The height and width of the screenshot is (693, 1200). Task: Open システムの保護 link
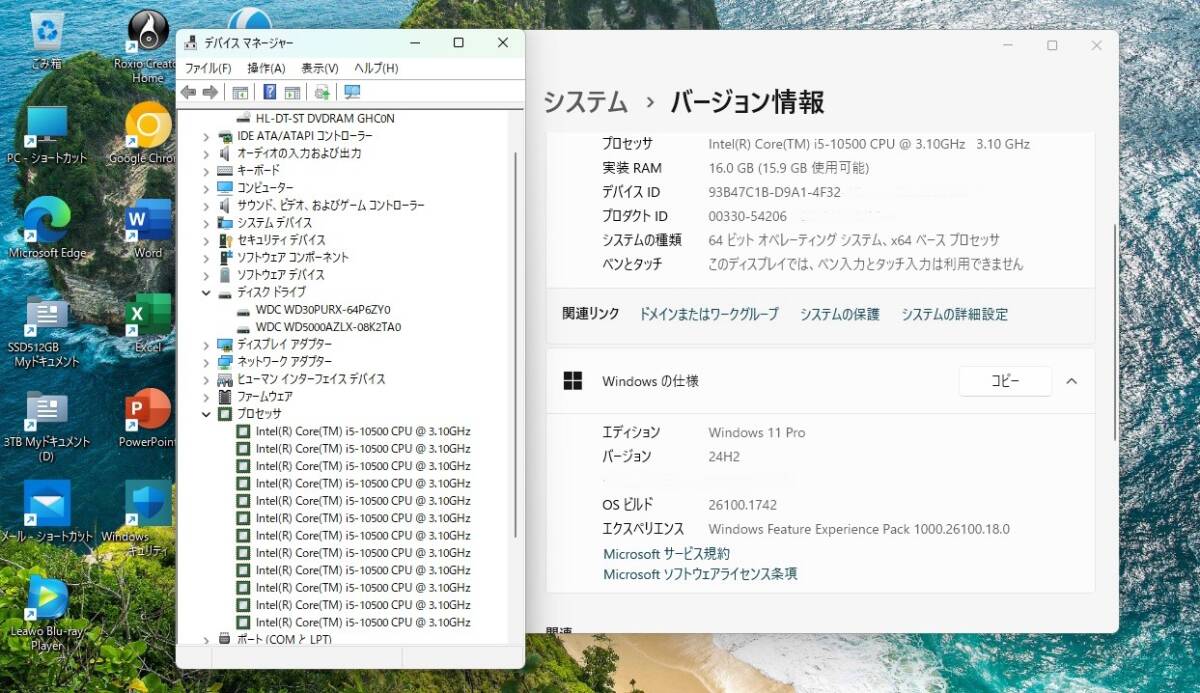point(840,314)
